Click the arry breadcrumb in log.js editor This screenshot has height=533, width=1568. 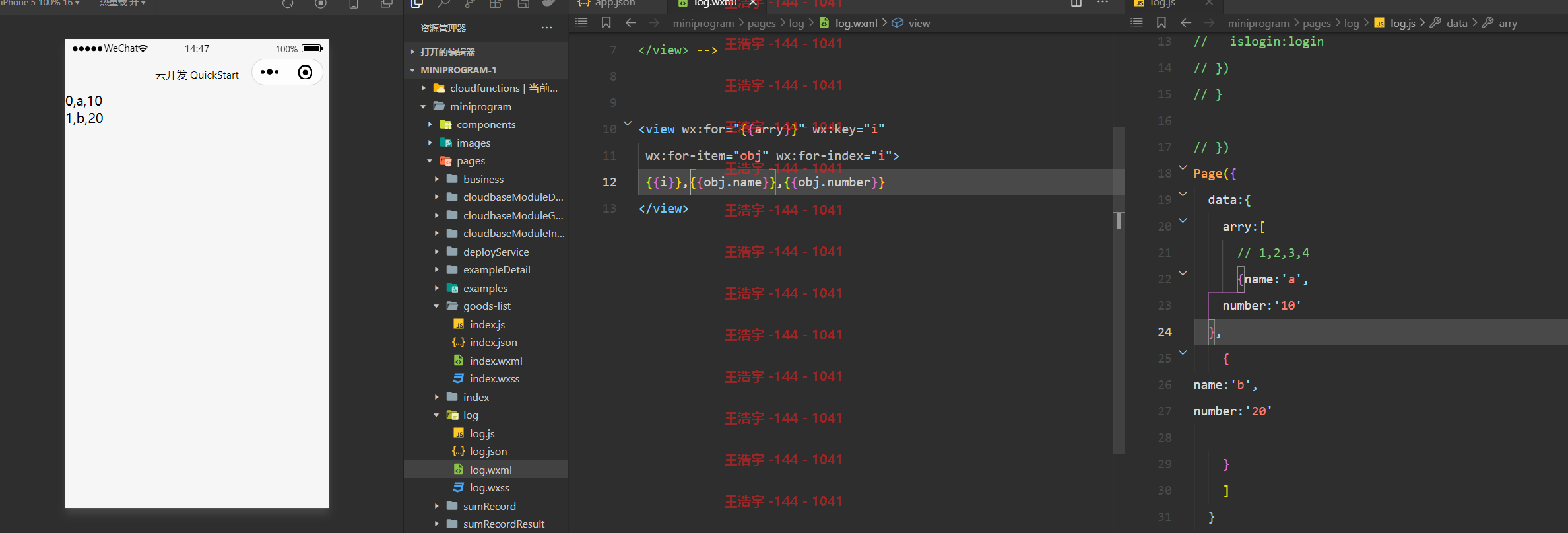click(x=1500, y=23)
